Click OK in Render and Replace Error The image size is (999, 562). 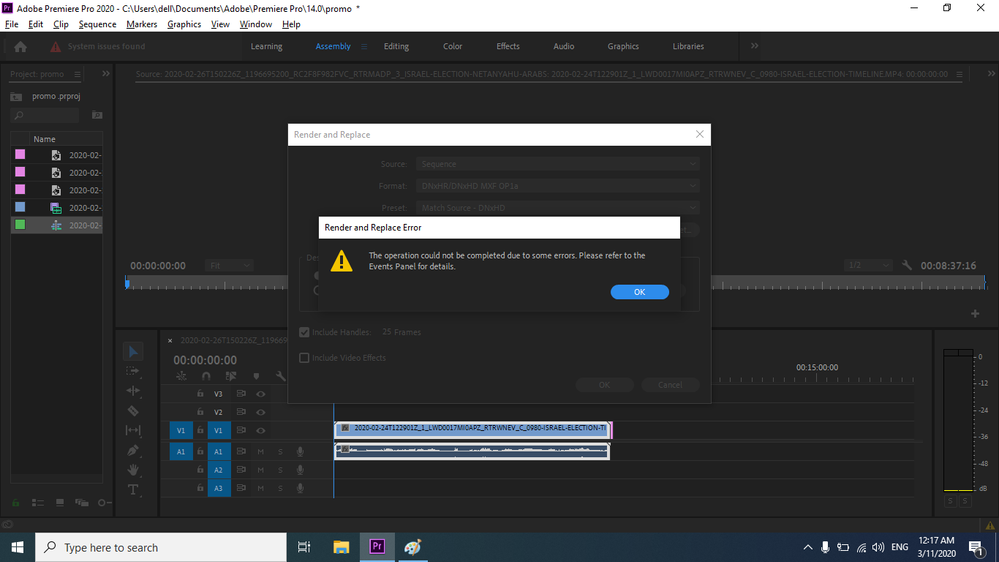[x=640, y=292]
